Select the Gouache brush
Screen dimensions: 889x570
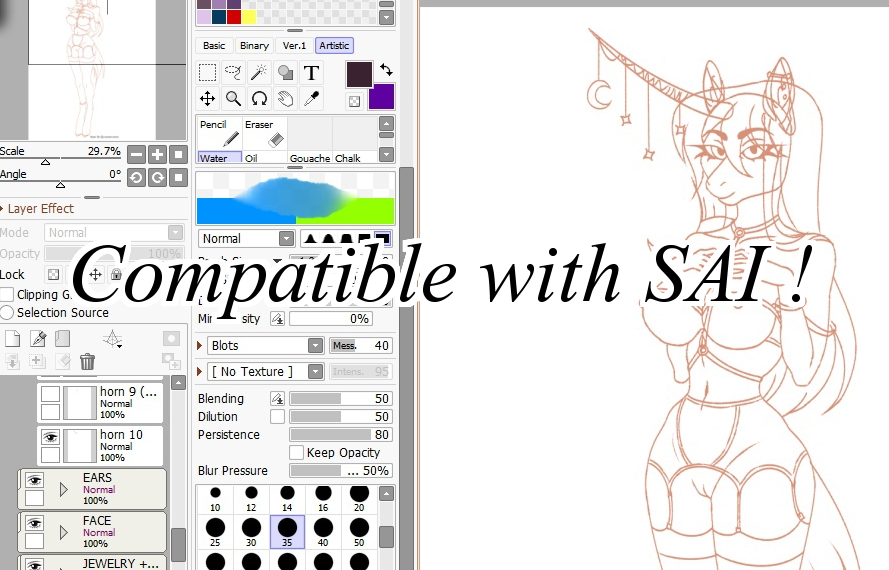coord(310,158)
